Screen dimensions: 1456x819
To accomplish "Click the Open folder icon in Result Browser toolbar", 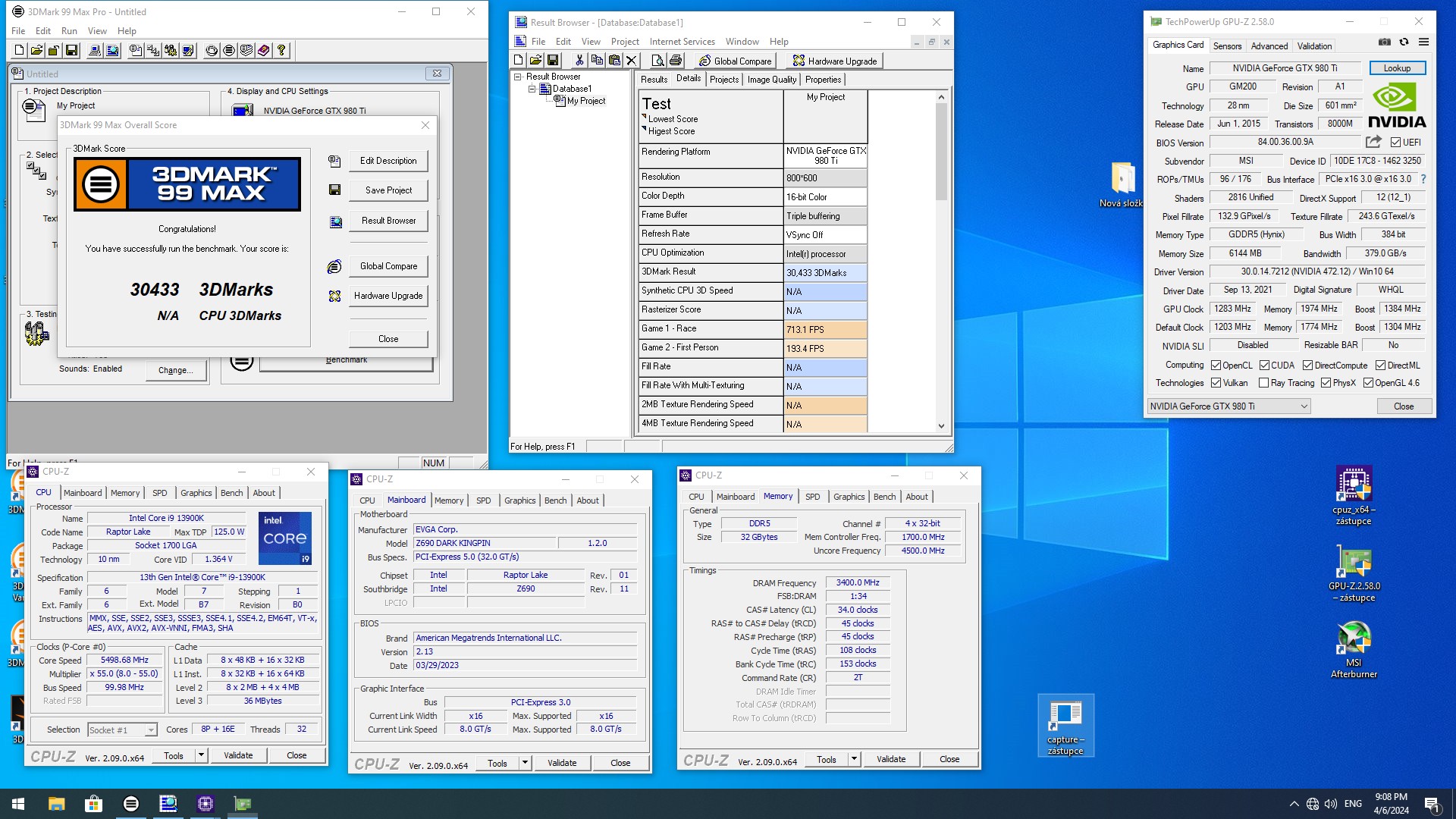I will tap(535, 61).
